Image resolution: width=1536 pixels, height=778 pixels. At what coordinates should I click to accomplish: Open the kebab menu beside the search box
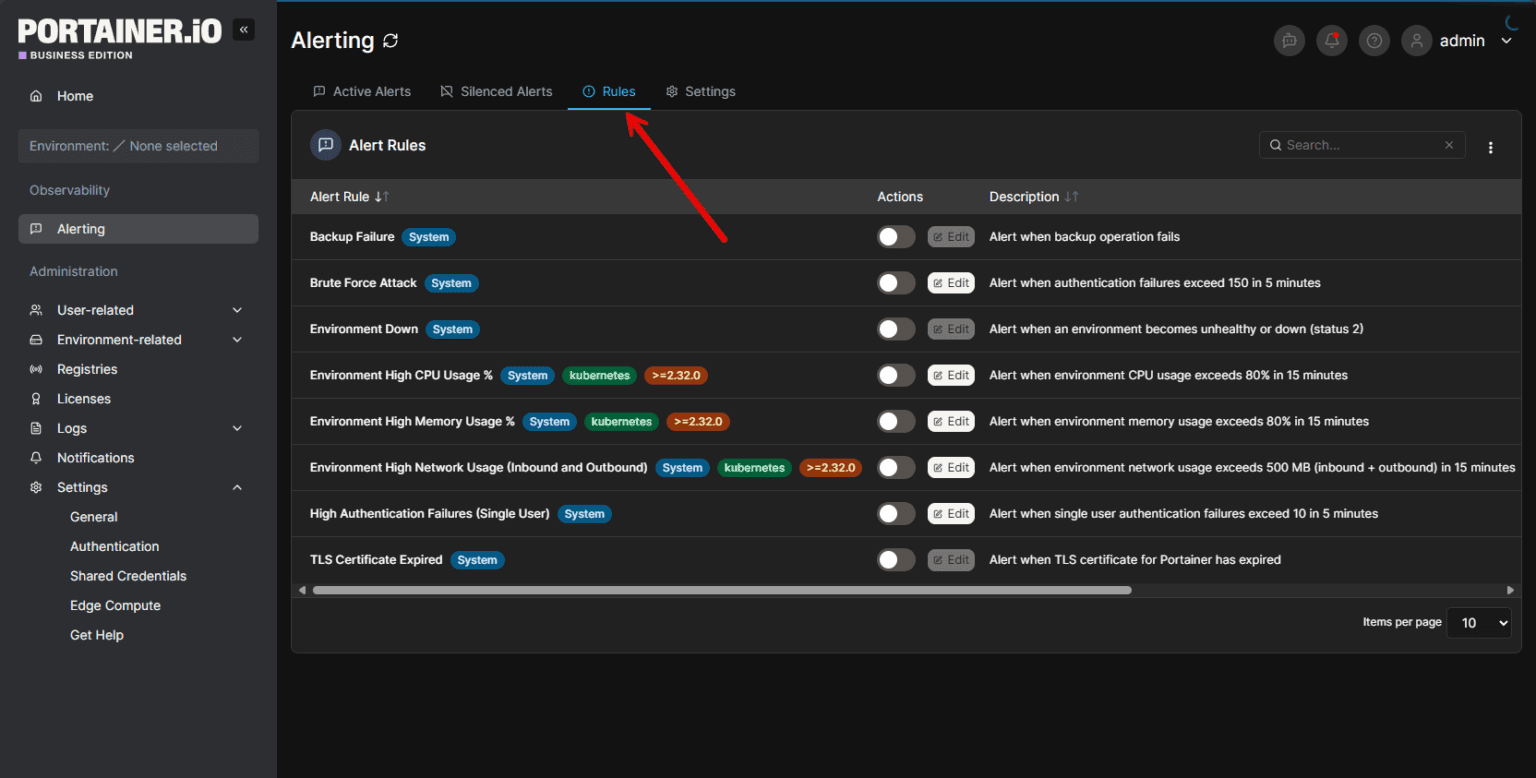pyautogui.click(x=1490, y=146)
